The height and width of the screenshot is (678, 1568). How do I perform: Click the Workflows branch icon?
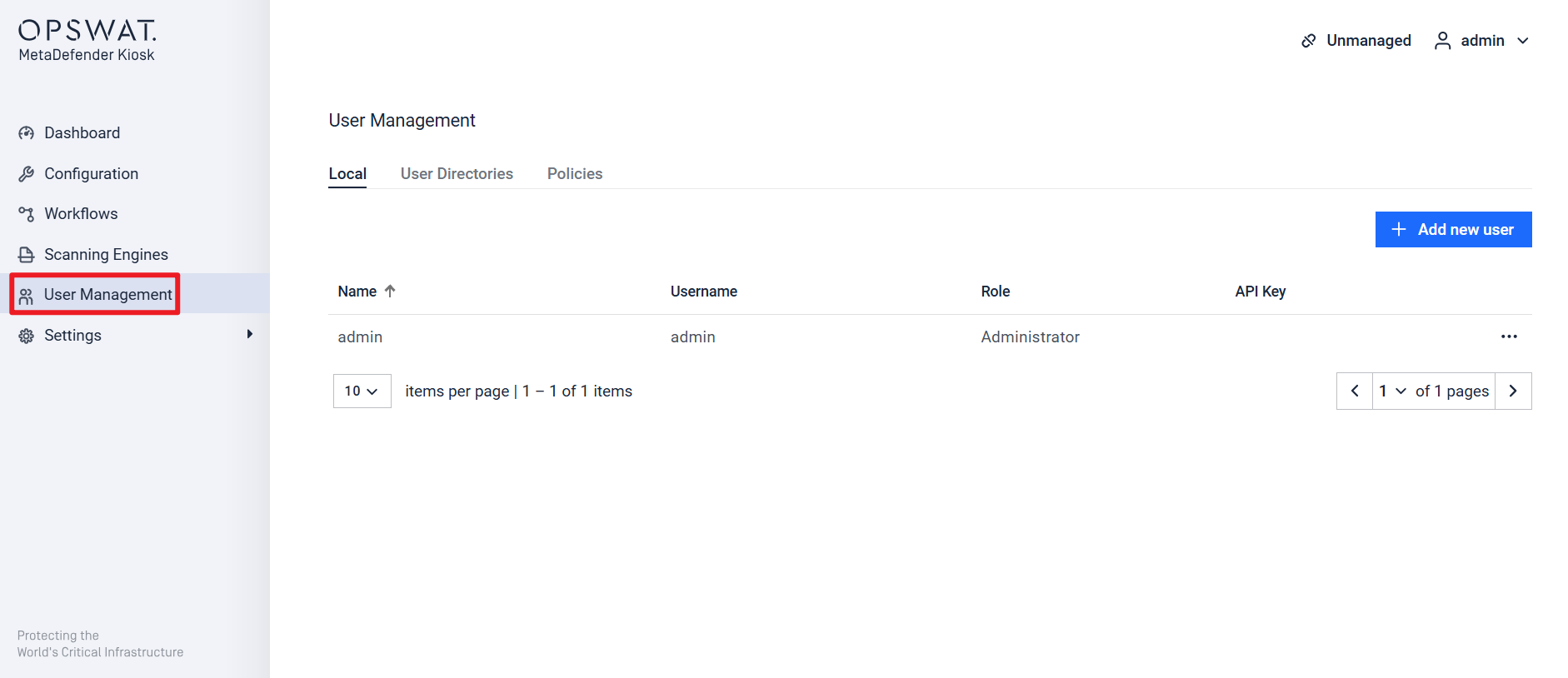pyautogui.click(x=27, y=214)
